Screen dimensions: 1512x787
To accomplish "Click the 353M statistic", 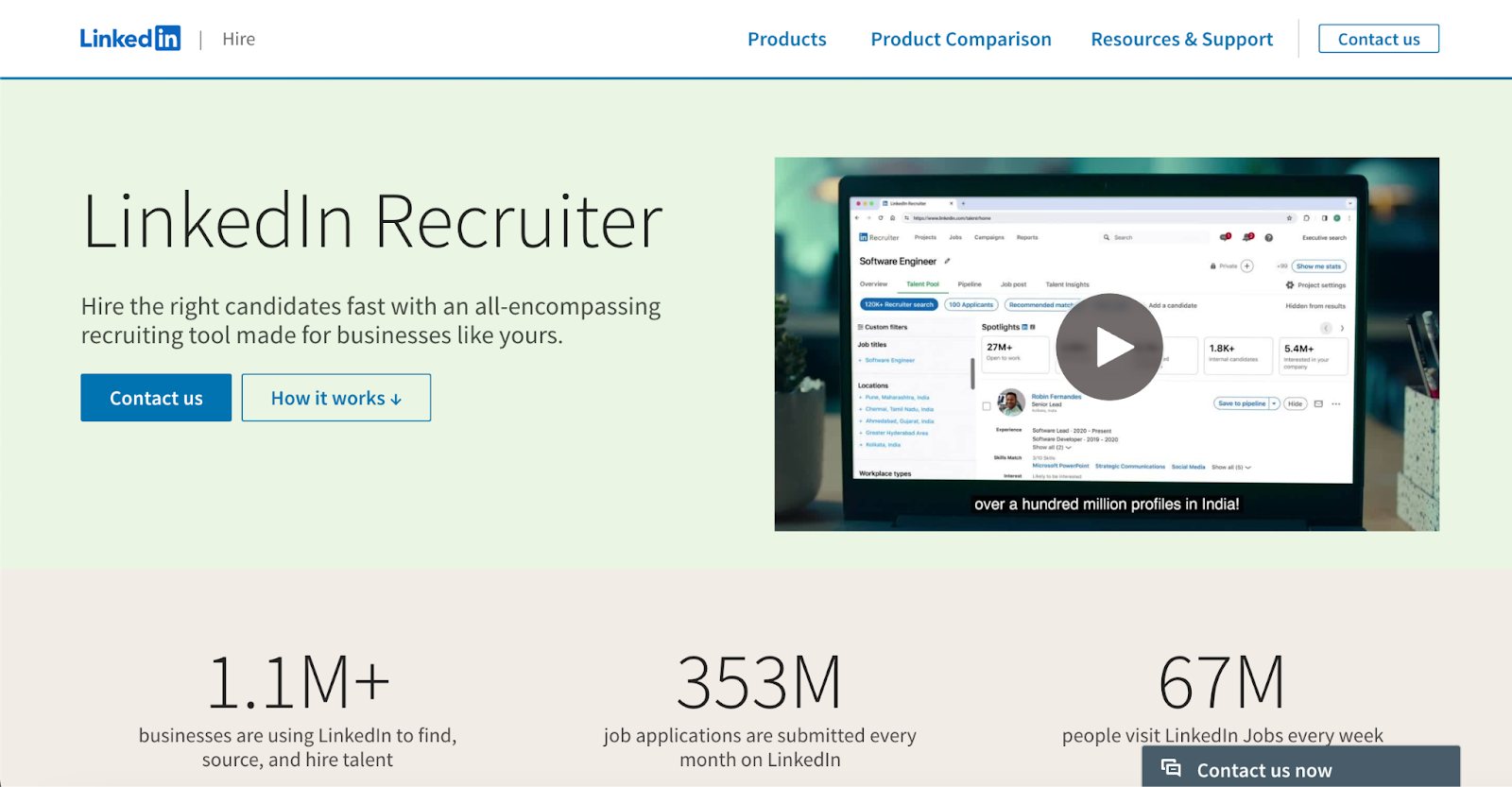I will coord(759,682).
